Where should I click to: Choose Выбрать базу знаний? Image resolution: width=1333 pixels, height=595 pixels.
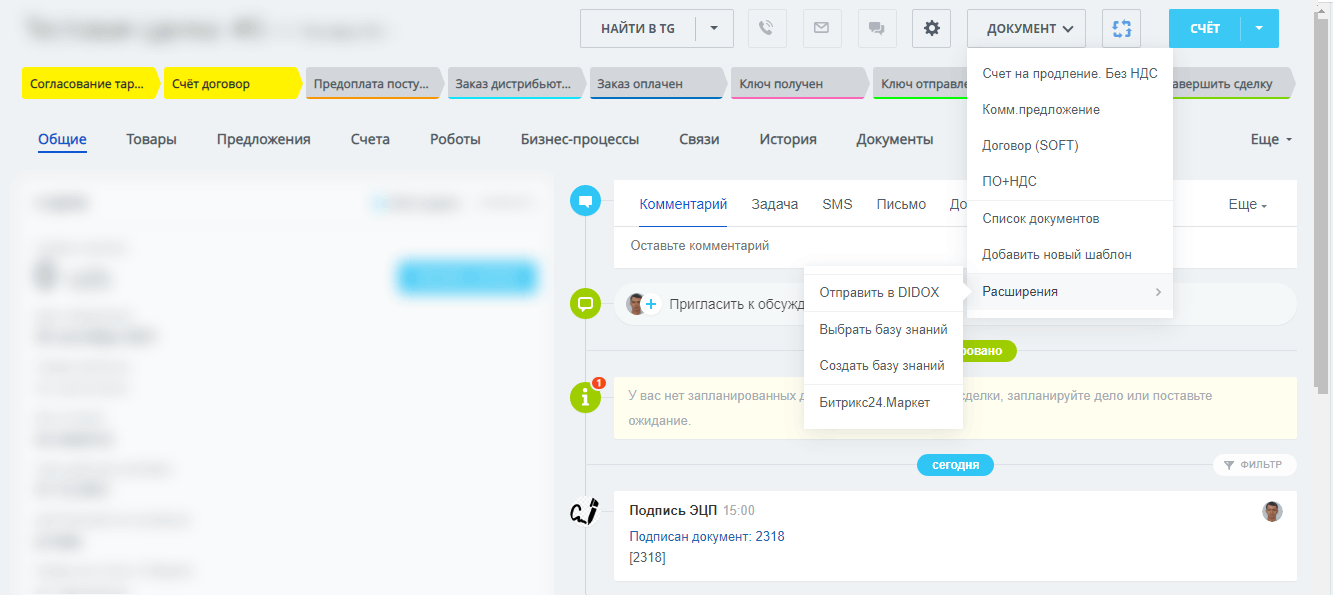pos(883,330)
